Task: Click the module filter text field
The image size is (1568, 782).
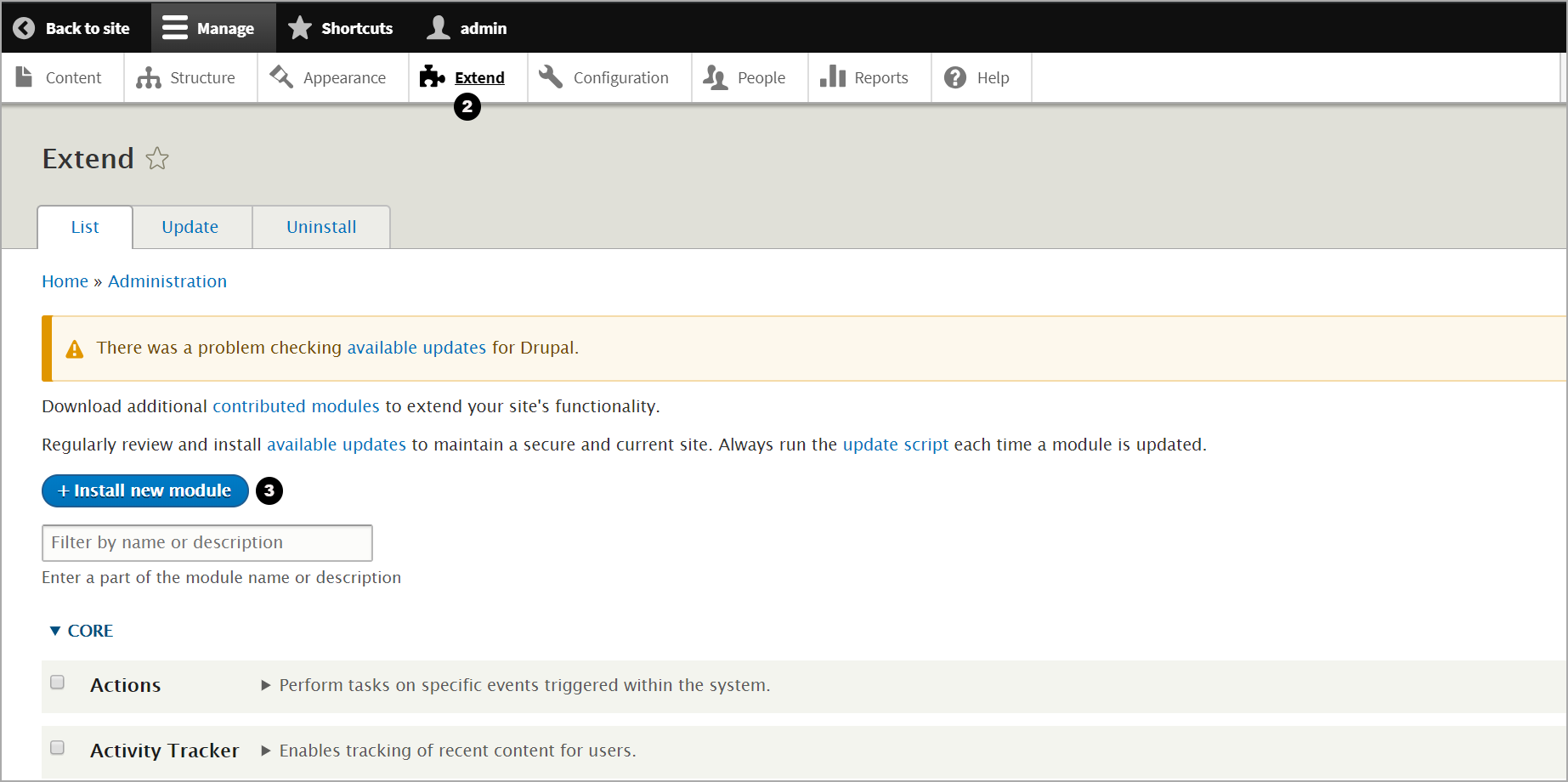Action: [207, 543]
